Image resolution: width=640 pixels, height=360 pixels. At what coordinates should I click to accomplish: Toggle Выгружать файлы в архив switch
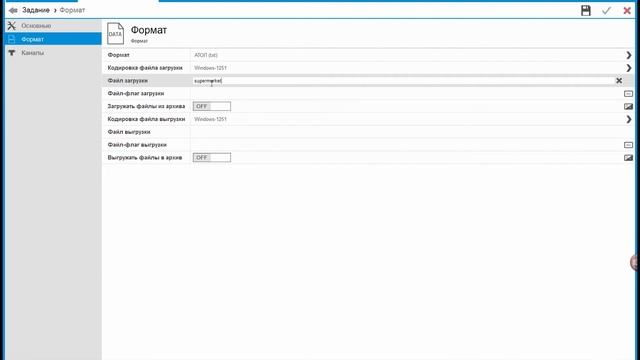212,158
